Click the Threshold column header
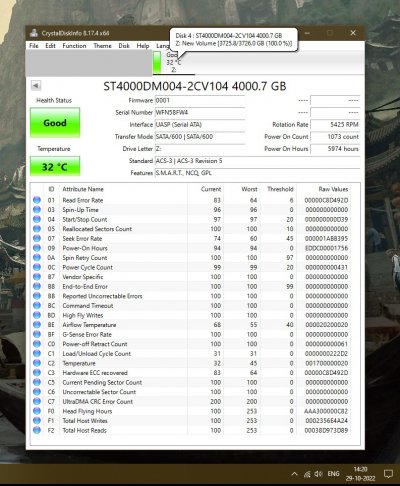 tap(280, 189)
